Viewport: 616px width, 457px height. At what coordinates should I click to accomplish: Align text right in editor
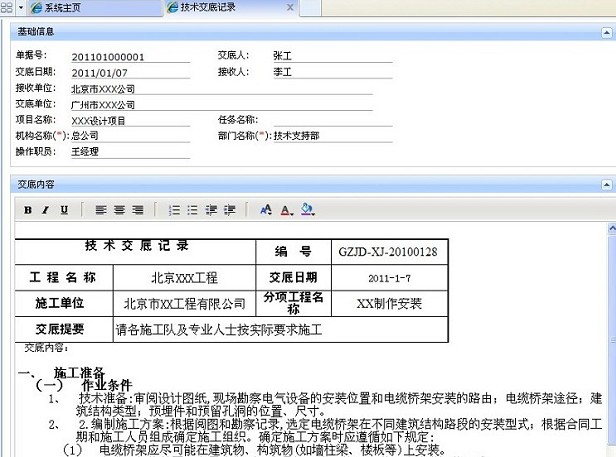click(137, 210)
